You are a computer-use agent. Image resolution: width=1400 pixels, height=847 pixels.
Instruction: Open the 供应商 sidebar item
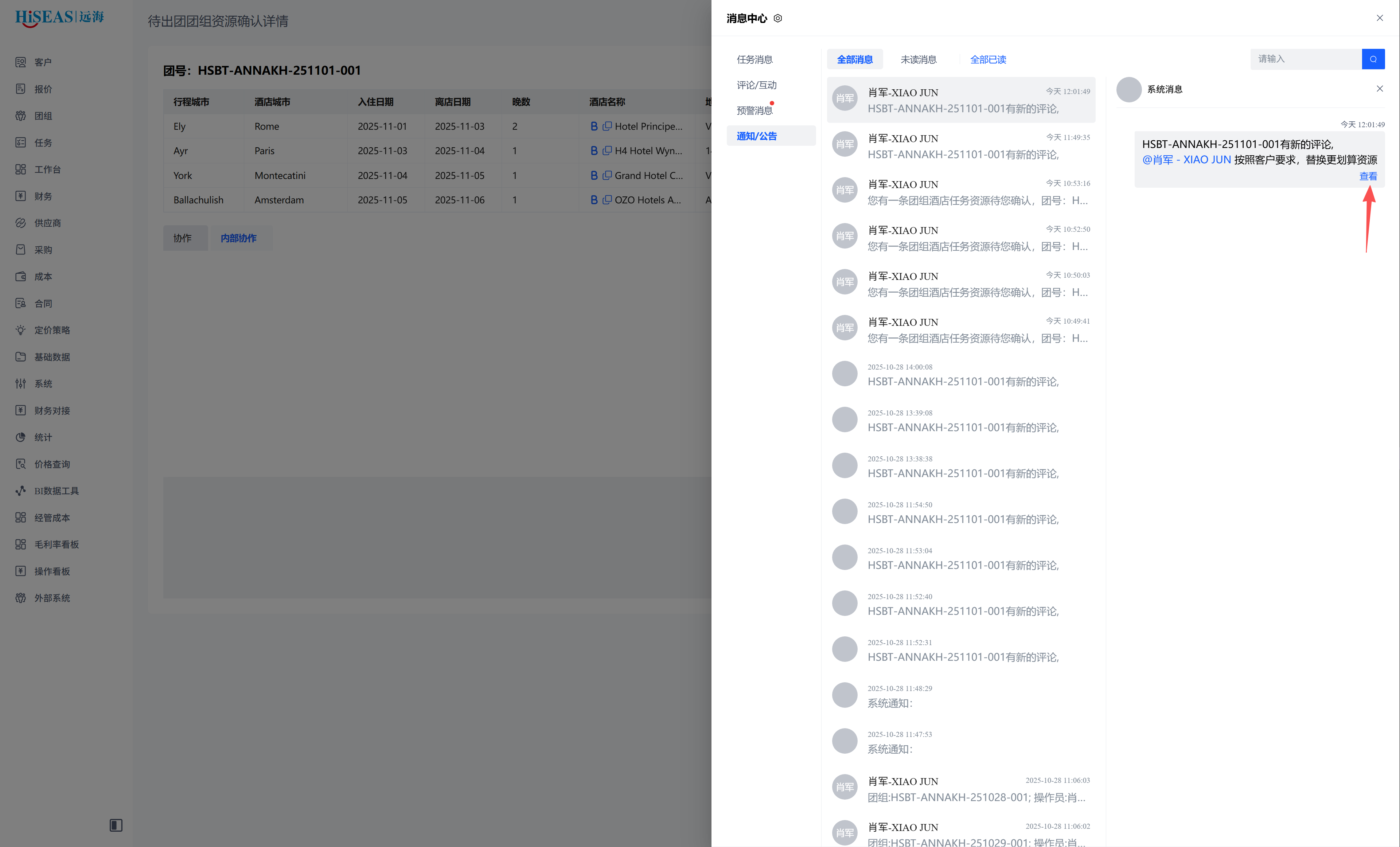tap(47, 223)
